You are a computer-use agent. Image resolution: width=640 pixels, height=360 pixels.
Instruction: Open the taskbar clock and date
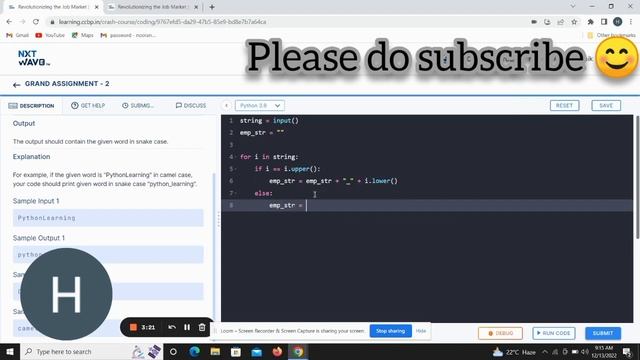(604, 351)
